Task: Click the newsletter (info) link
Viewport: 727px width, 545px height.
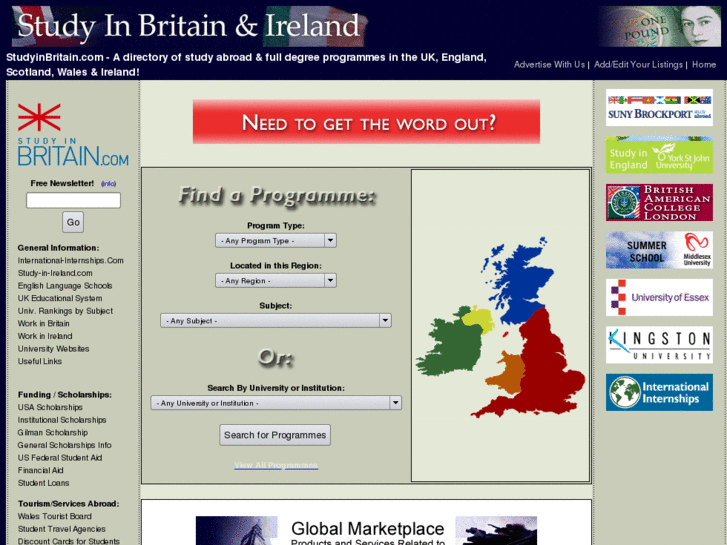Action: point(108,184)
